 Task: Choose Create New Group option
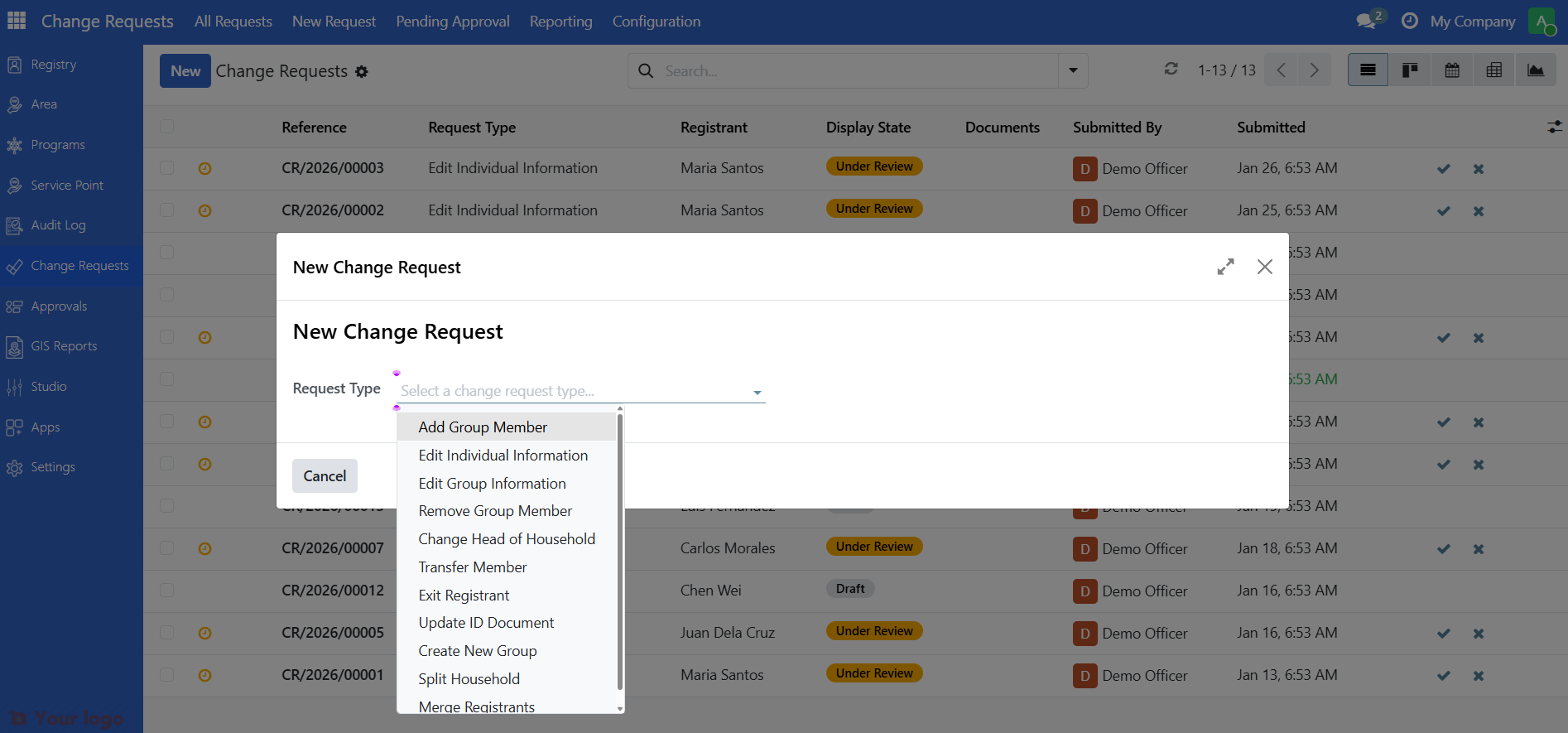coord(507,651)
